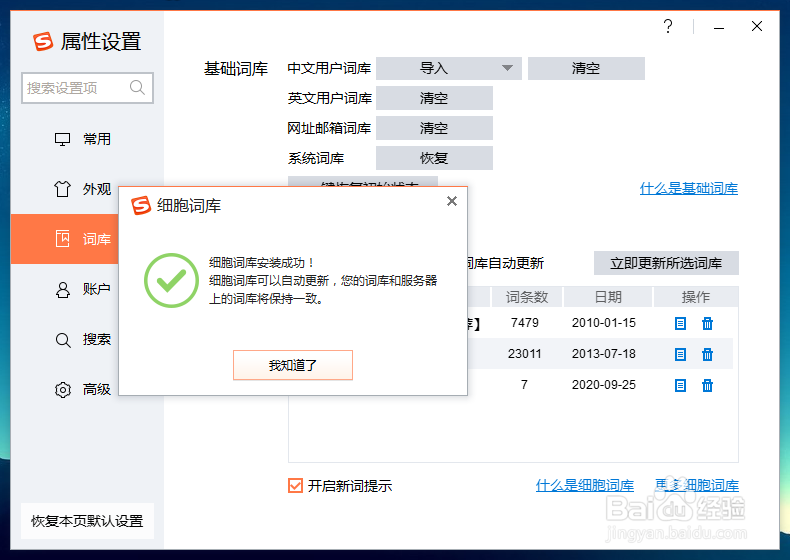Click the Sogou logo in settings title
The image size is (790, 560).
click(x=43, y=41)
